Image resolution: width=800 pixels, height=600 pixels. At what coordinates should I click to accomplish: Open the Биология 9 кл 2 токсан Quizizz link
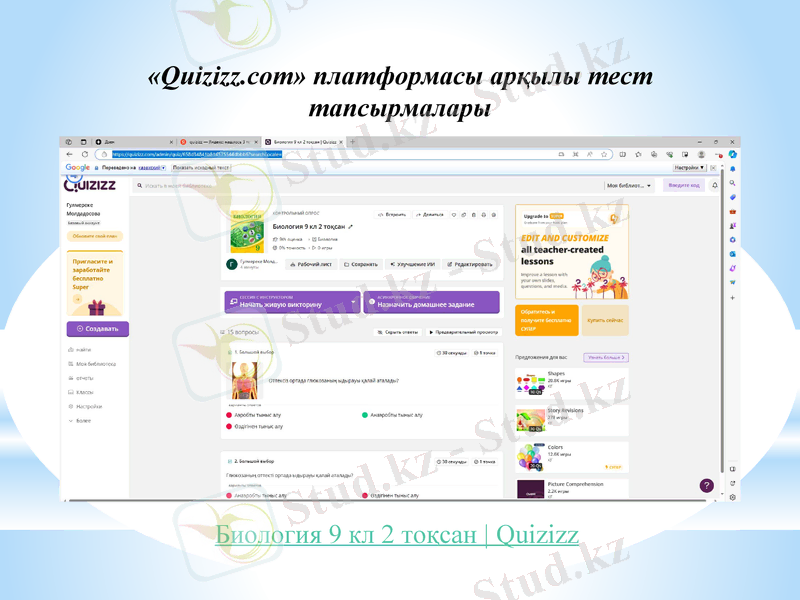[x=400, y=536]
